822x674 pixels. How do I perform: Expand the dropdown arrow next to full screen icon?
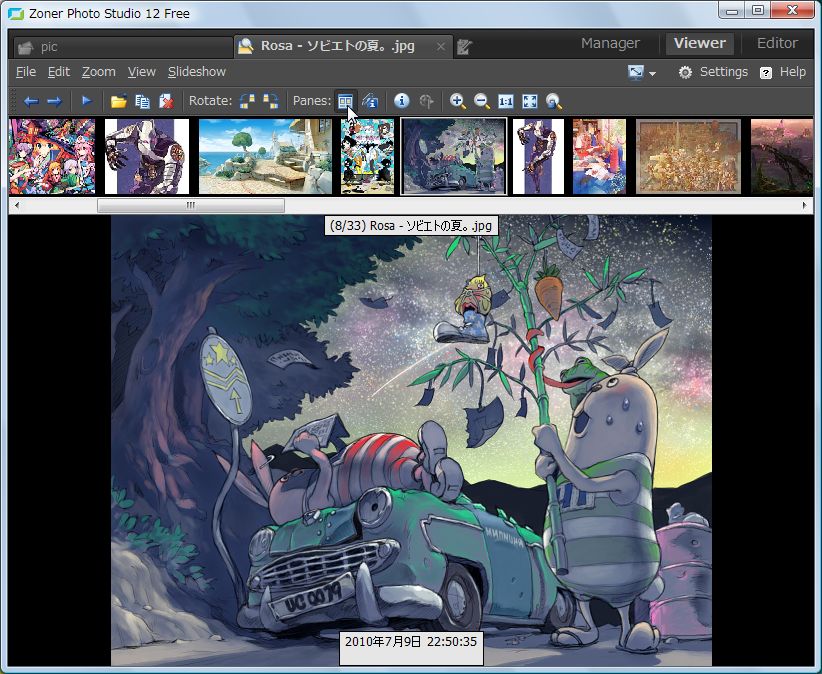(x=652, y=73)
